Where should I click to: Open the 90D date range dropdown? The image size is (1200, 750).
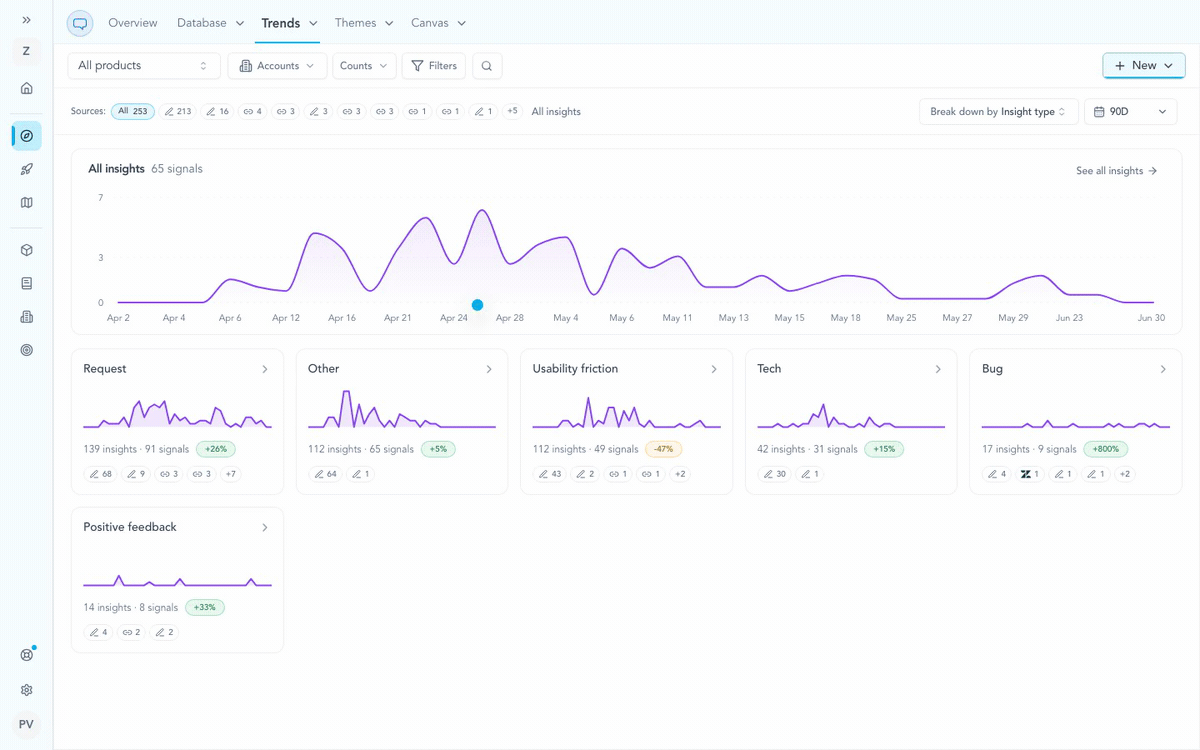pos(1130,112)
